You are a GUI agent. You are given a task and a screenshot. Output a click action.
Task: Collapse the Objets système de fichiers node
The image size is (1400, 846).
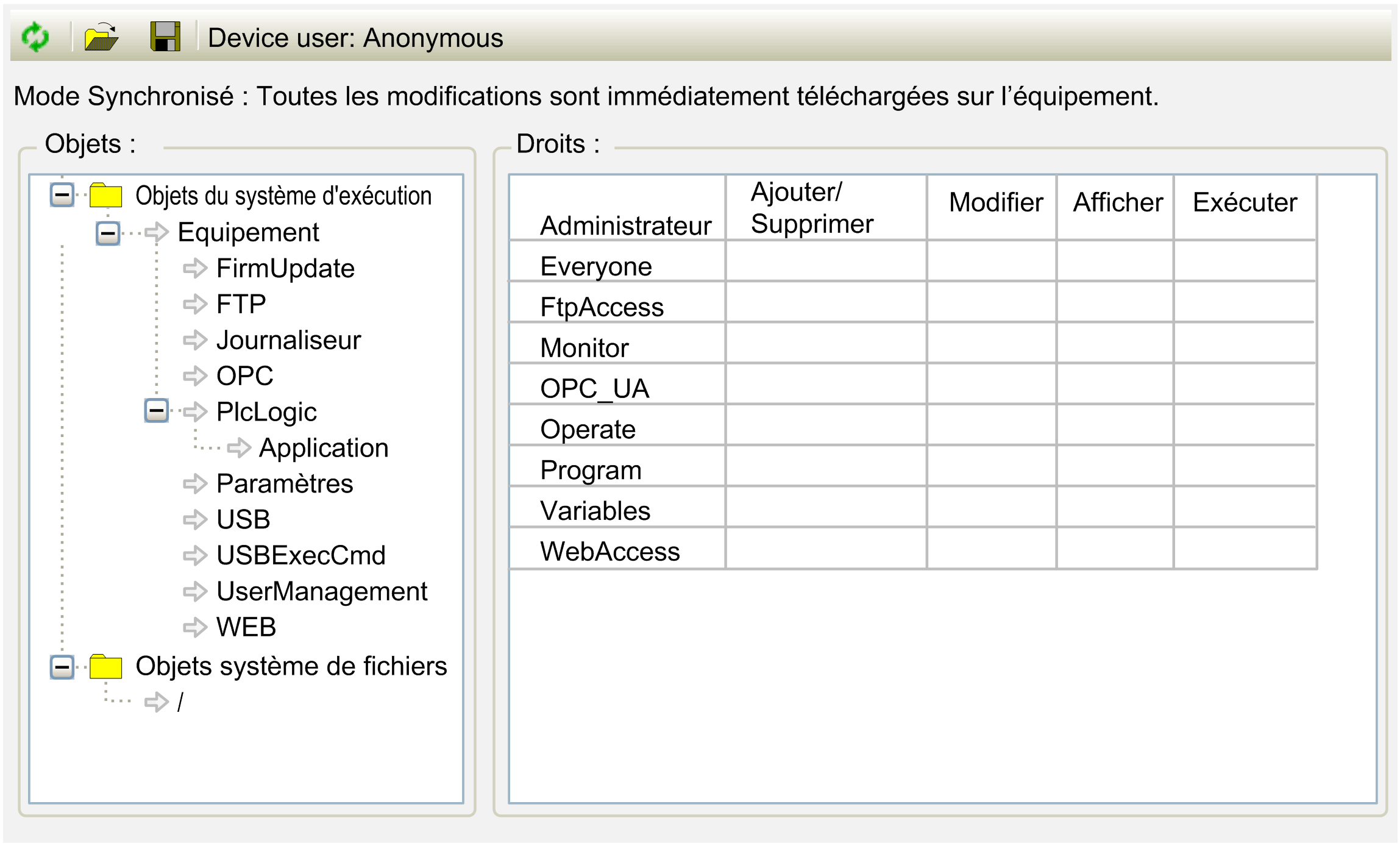(x=62, y=667)
